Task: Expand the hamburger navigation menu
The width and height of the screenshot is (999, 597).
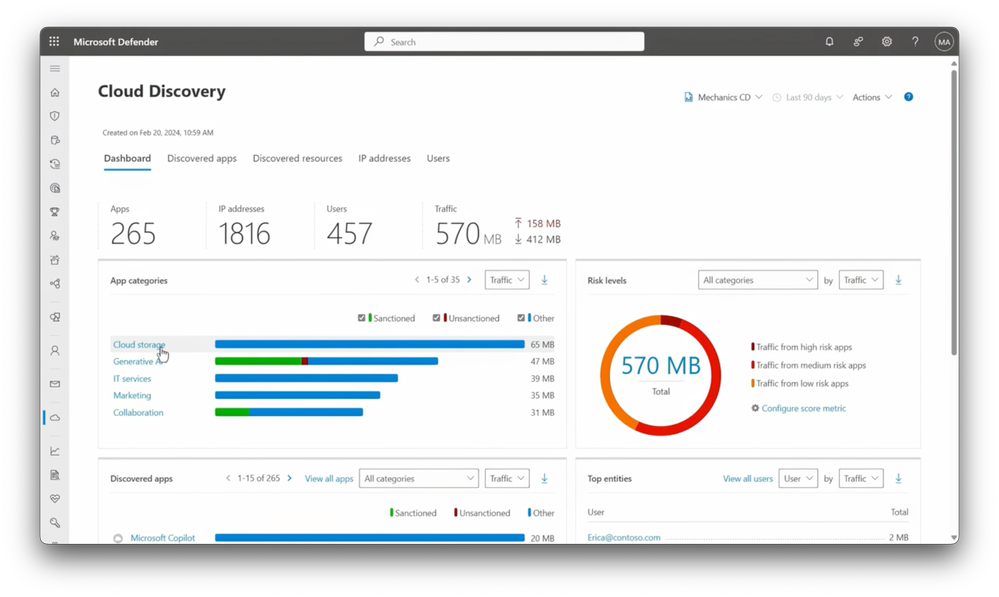Action: (x=55, y=68)
